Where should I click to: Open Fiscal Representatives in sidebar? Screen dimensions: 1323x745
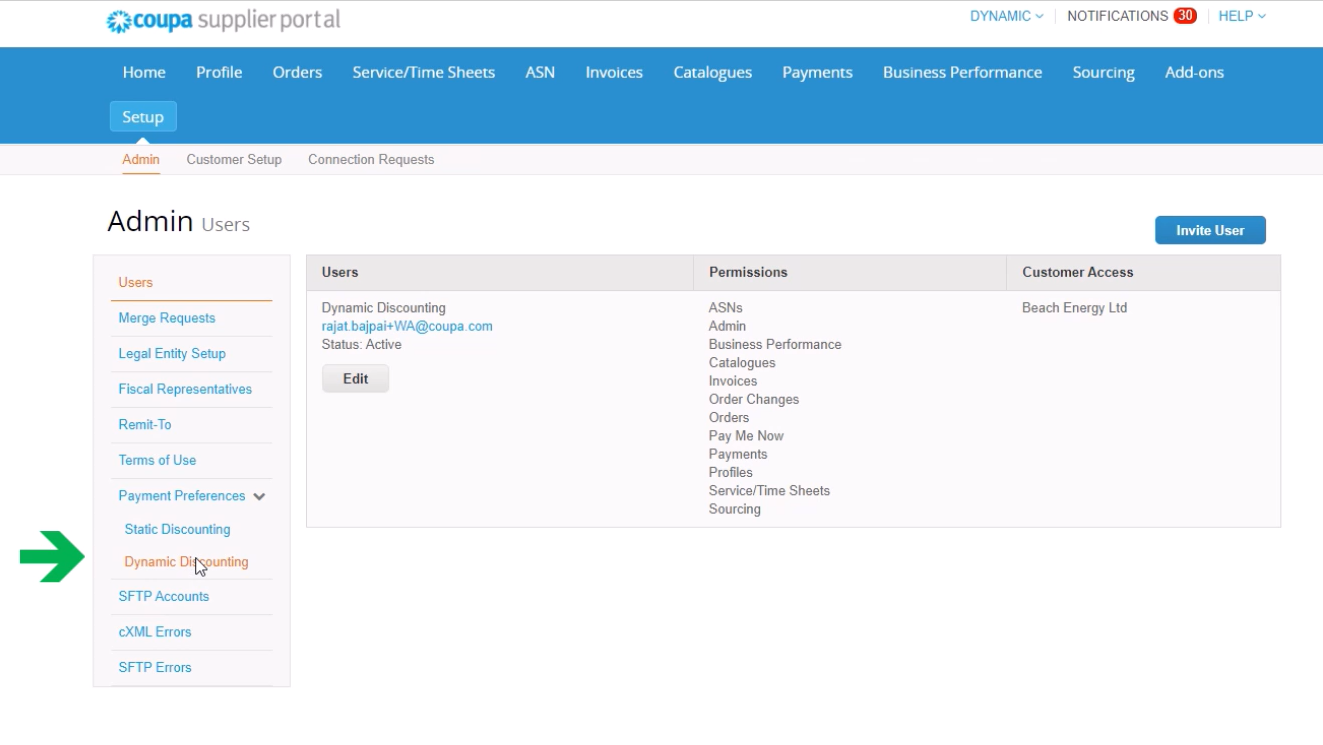coord(185,389)
